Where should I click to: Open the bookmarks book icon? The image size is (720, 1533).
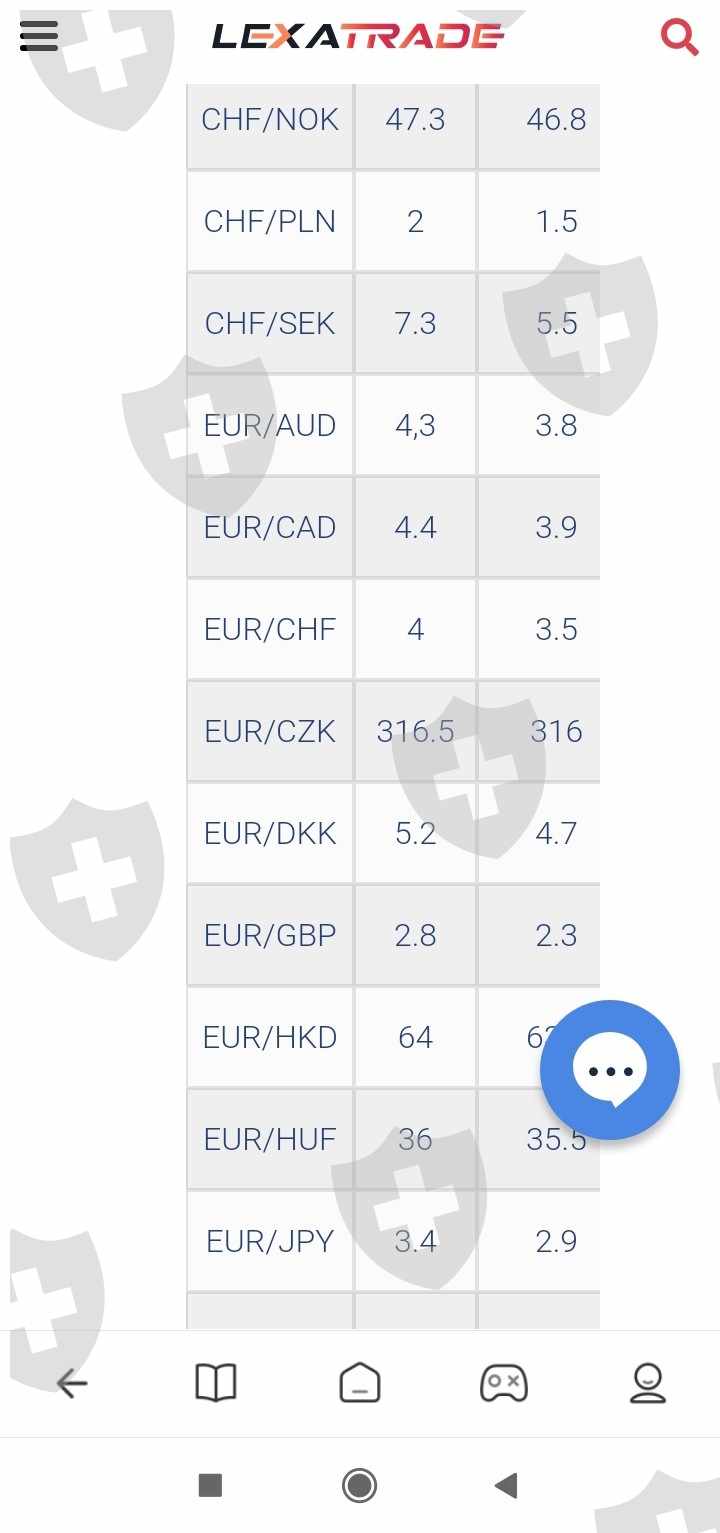(216, 1383)
